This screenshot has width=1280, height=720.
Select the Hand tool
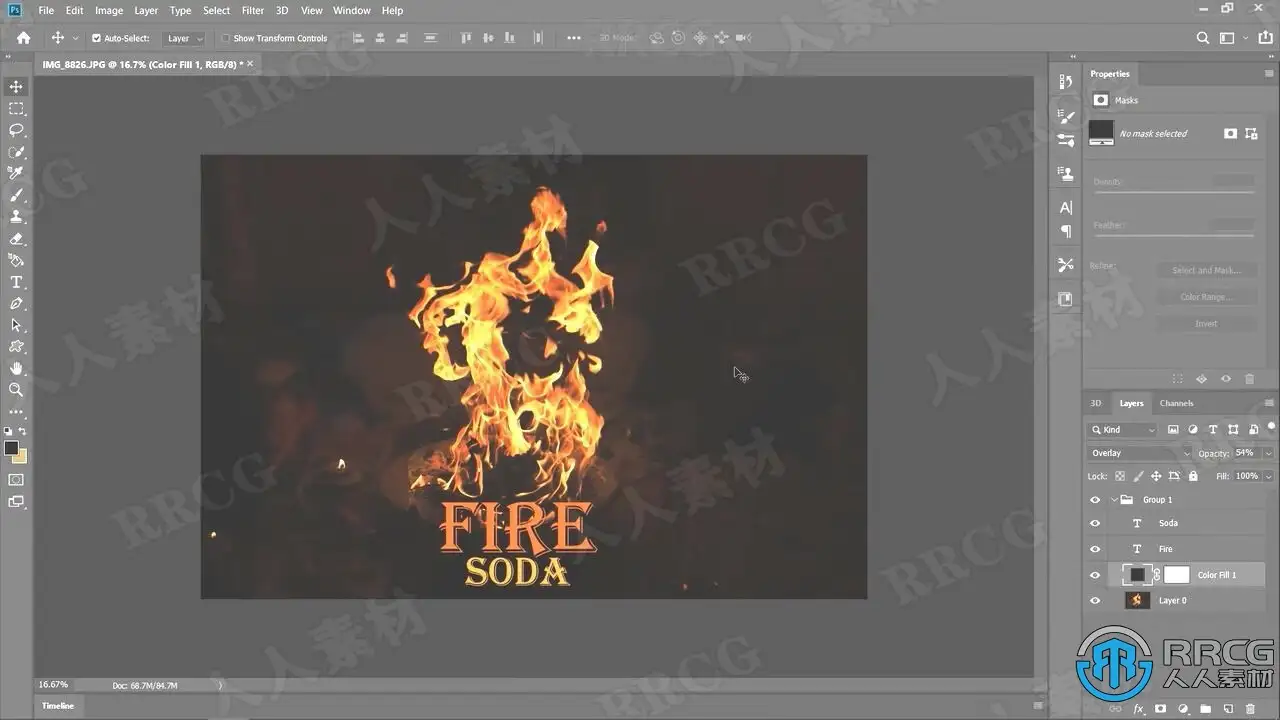[x=16, y=368]
